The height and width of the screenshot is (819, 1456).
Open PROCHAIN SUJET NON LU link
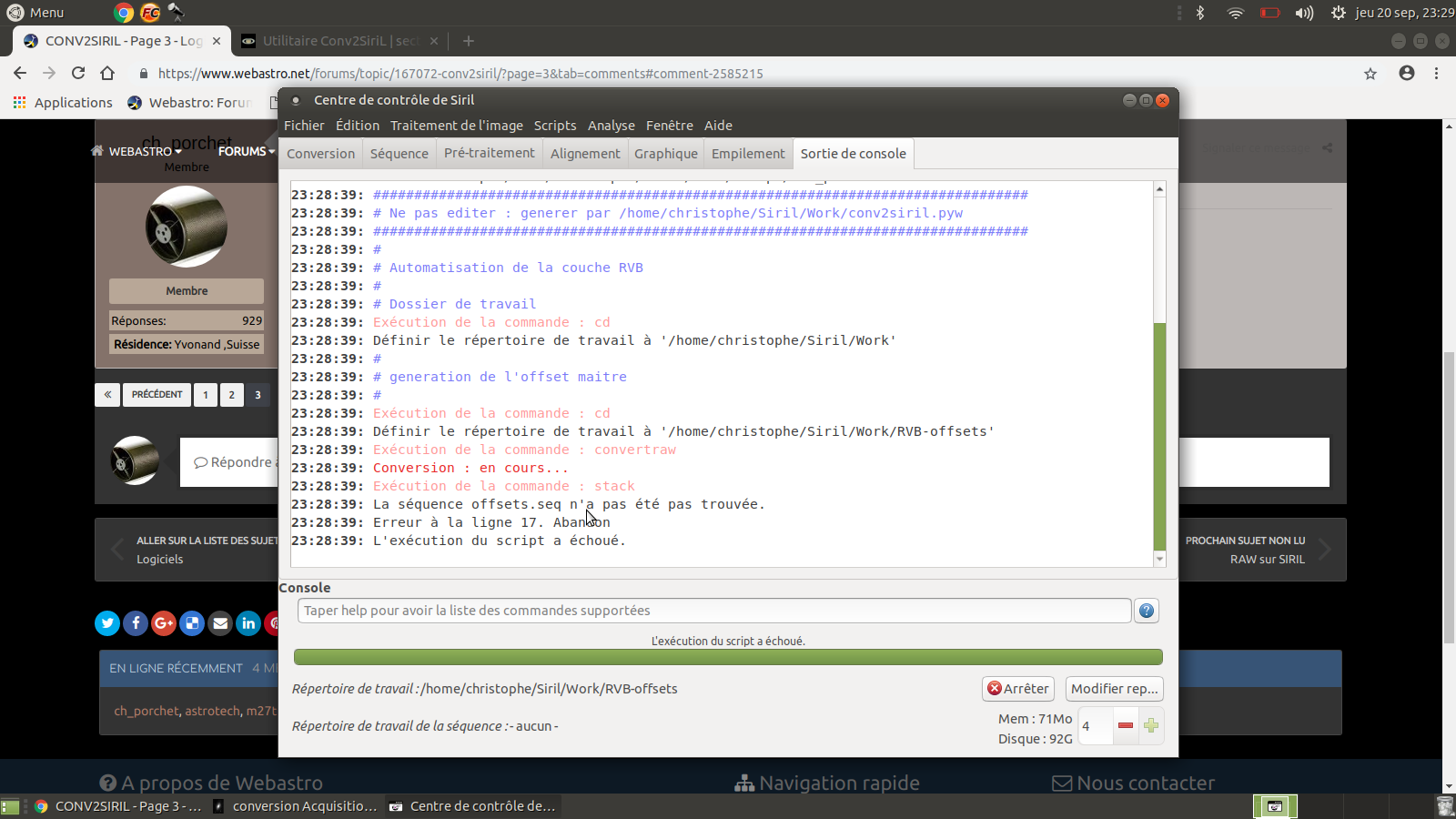tap(1245, 541)
